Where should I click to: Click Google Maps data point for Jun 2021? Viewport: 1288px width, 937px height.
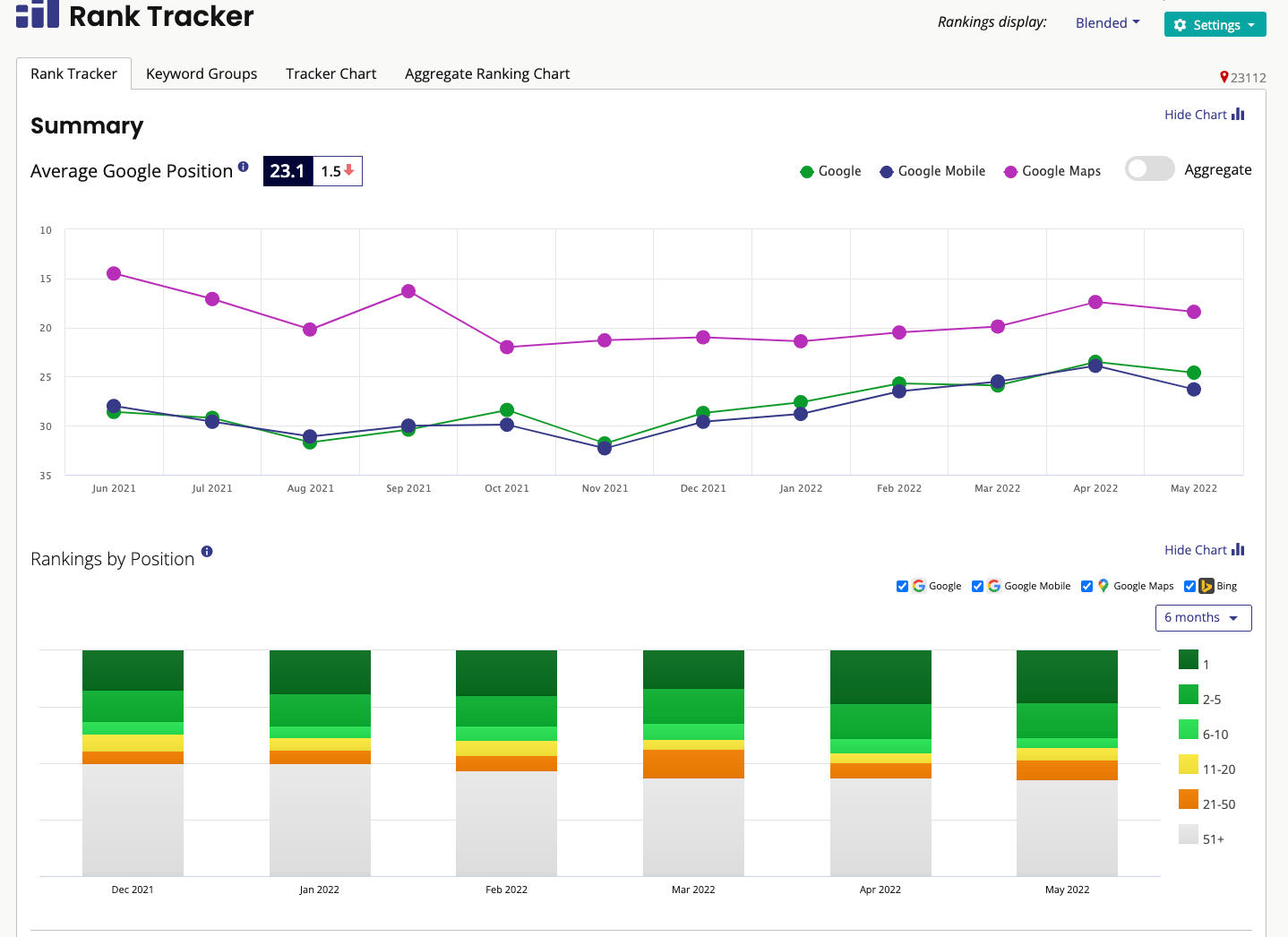[114, 273]
